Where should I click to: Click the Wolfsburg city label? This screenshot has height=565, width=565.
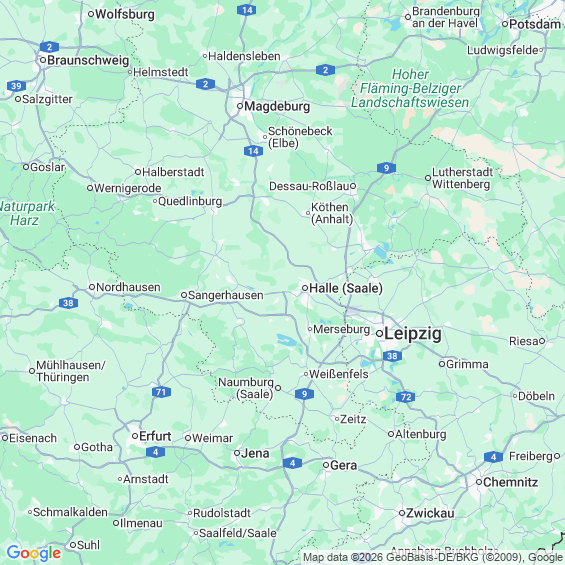(125, 14)
